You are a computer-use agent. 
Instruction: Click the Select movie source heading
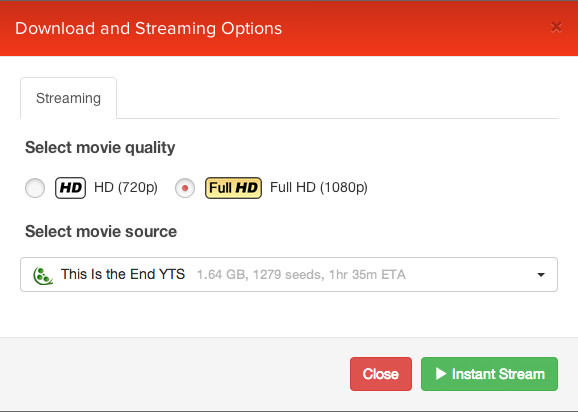pos(101,231)
